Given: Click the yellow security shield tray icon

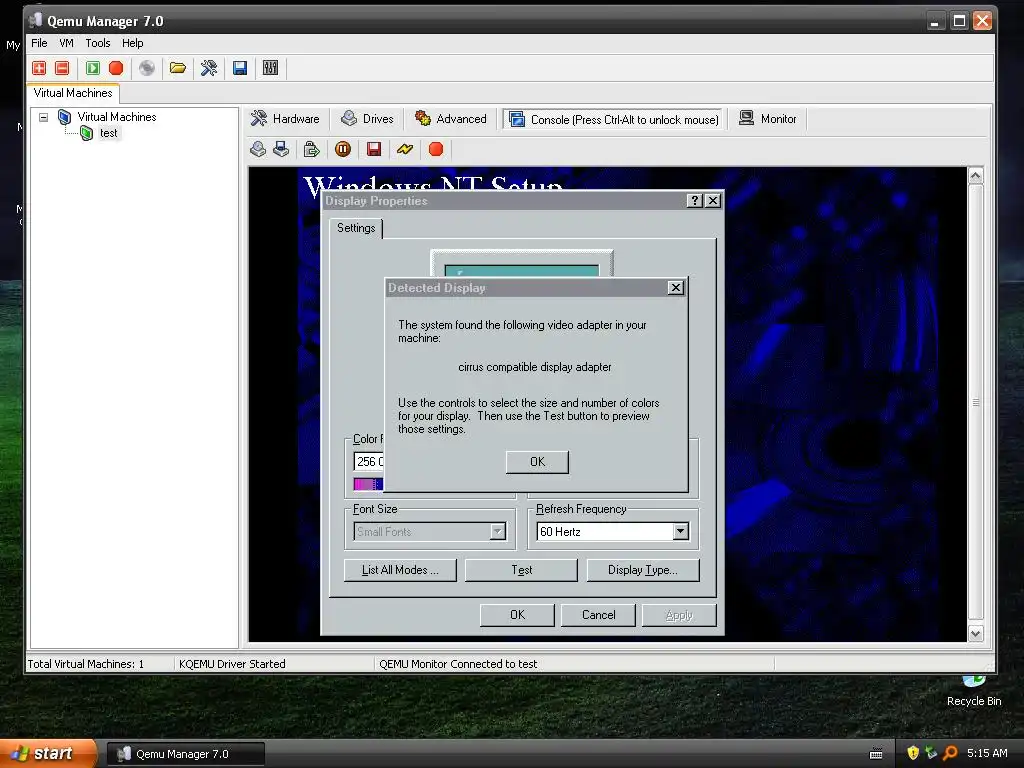Looking at the screenshot, I should (x=913, y=753).
